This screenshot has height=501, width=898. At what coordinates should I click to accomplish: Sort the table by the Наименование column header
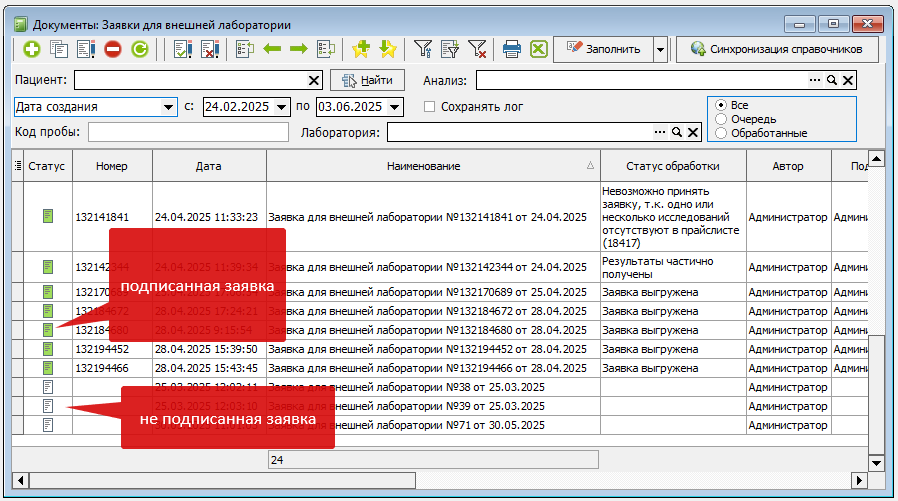pyautogui.click(x=421, y=166)
